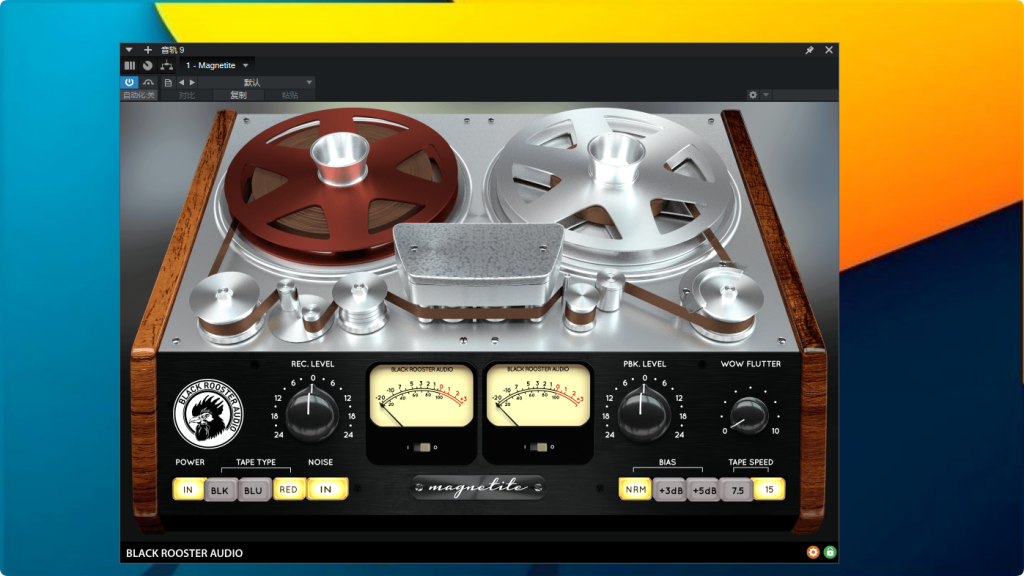Add a new insert with plus icon

(148, 50)
